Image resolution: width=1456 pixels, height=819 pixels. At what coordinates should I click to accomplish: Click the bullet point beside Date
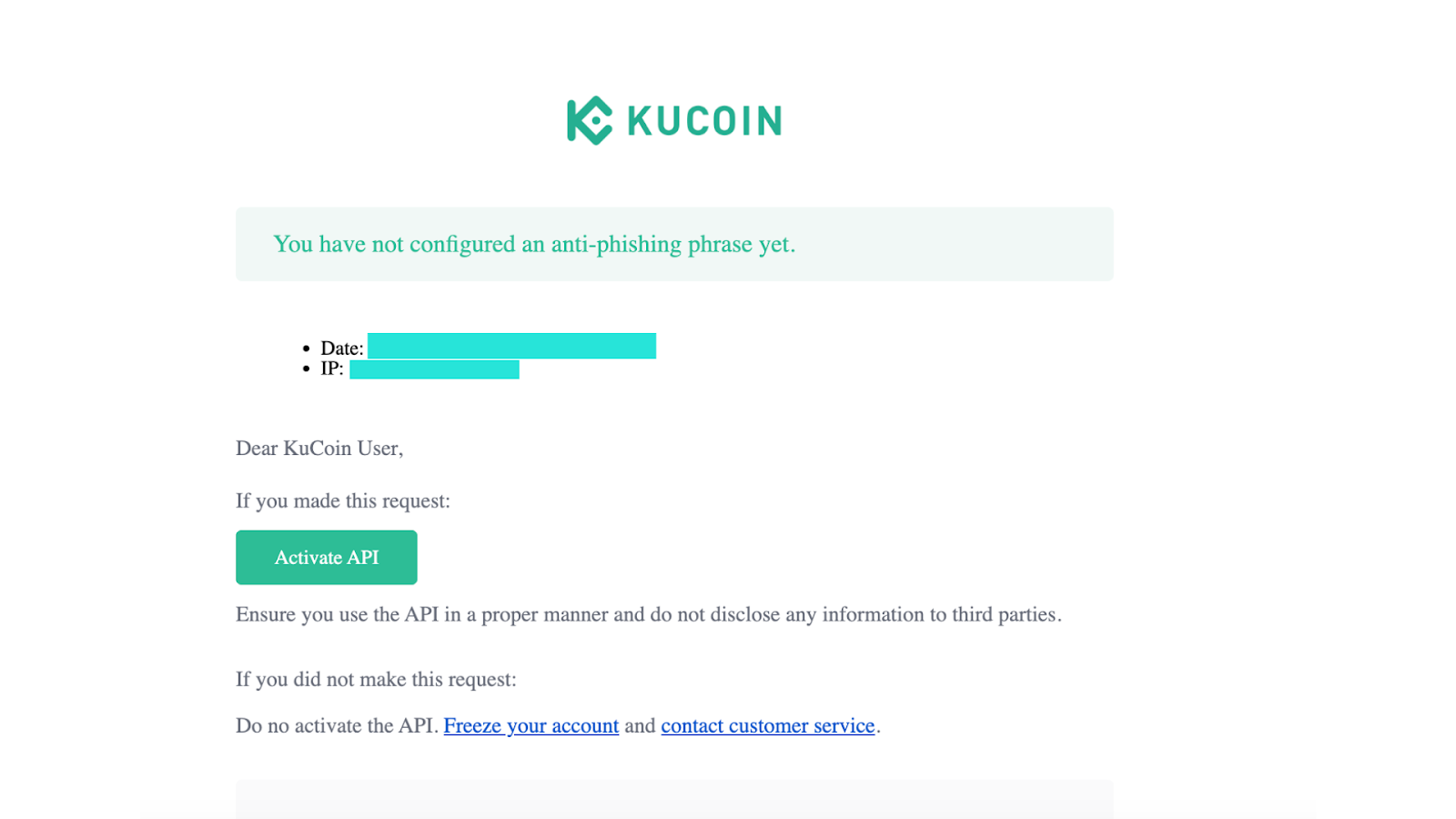[306, 349]
